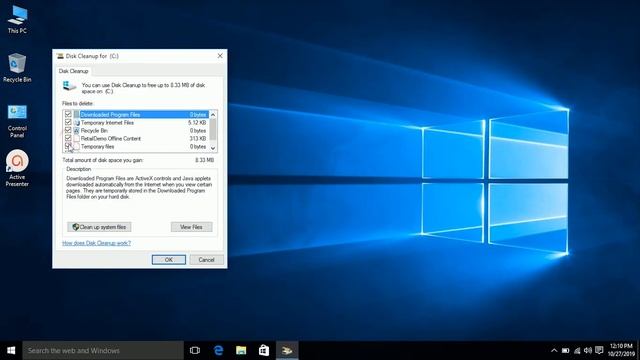Launch Microsoft Edge from the taskbar

[x=218, y=351]
